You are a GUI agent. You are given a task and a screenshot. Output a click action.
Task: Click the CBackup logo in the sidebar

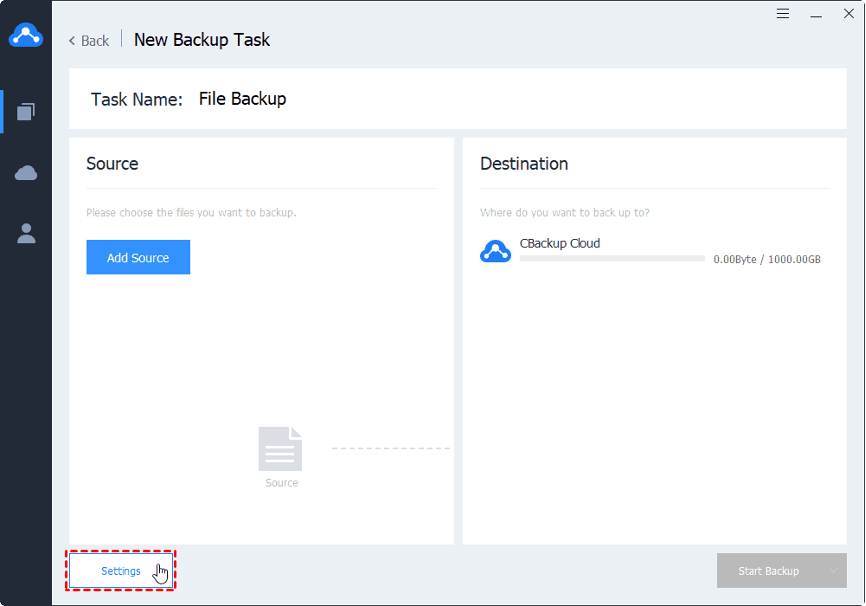coord(26,36)
